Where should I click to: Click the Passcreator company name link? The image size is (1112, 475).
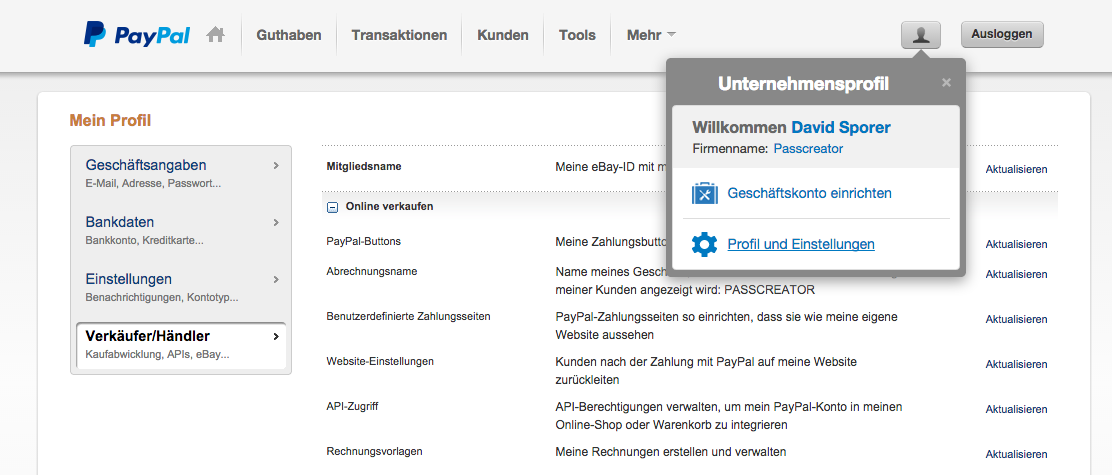[808, 149]
